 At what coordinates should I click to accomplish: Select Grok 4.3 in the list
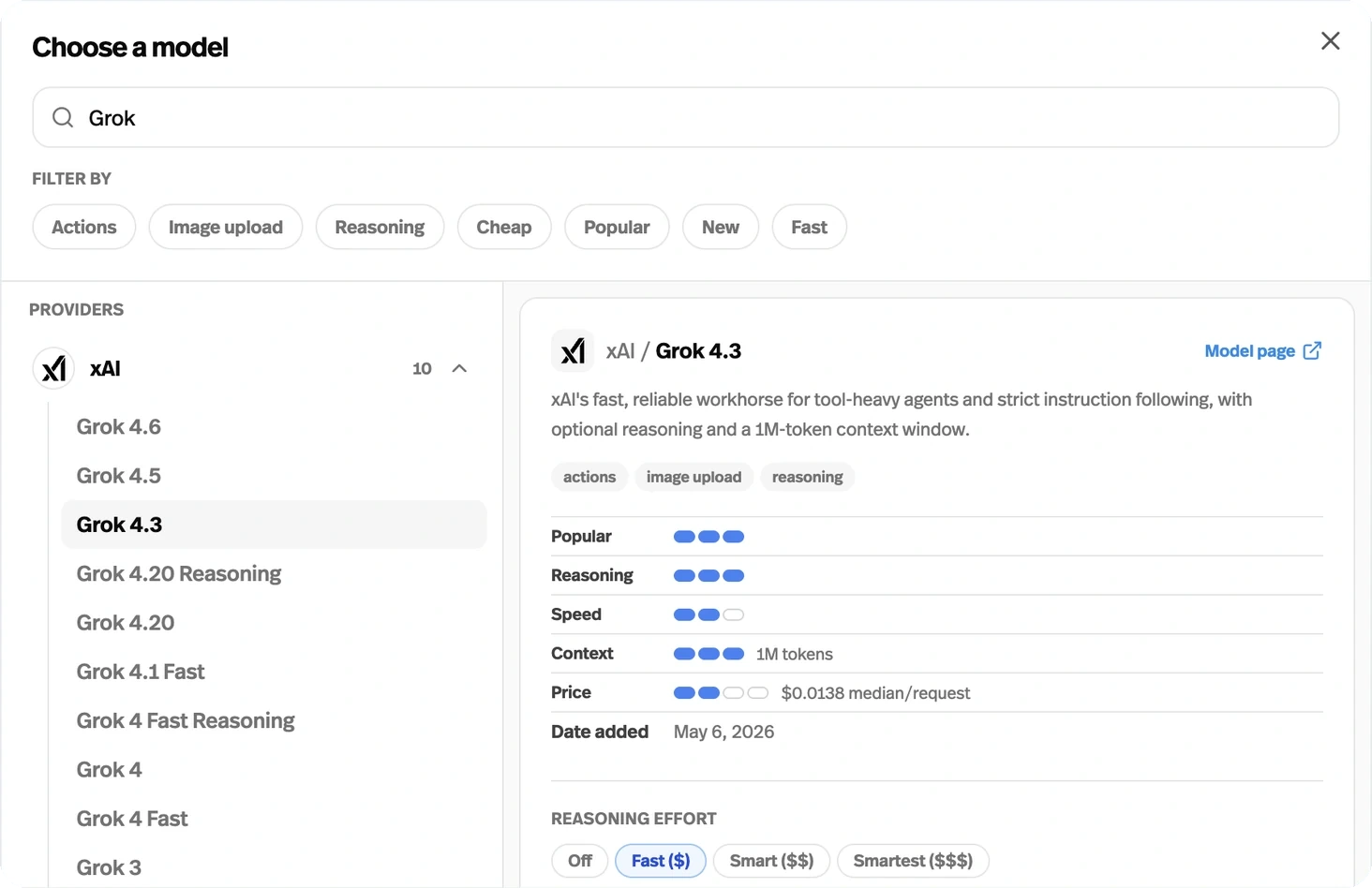point(274,525)
